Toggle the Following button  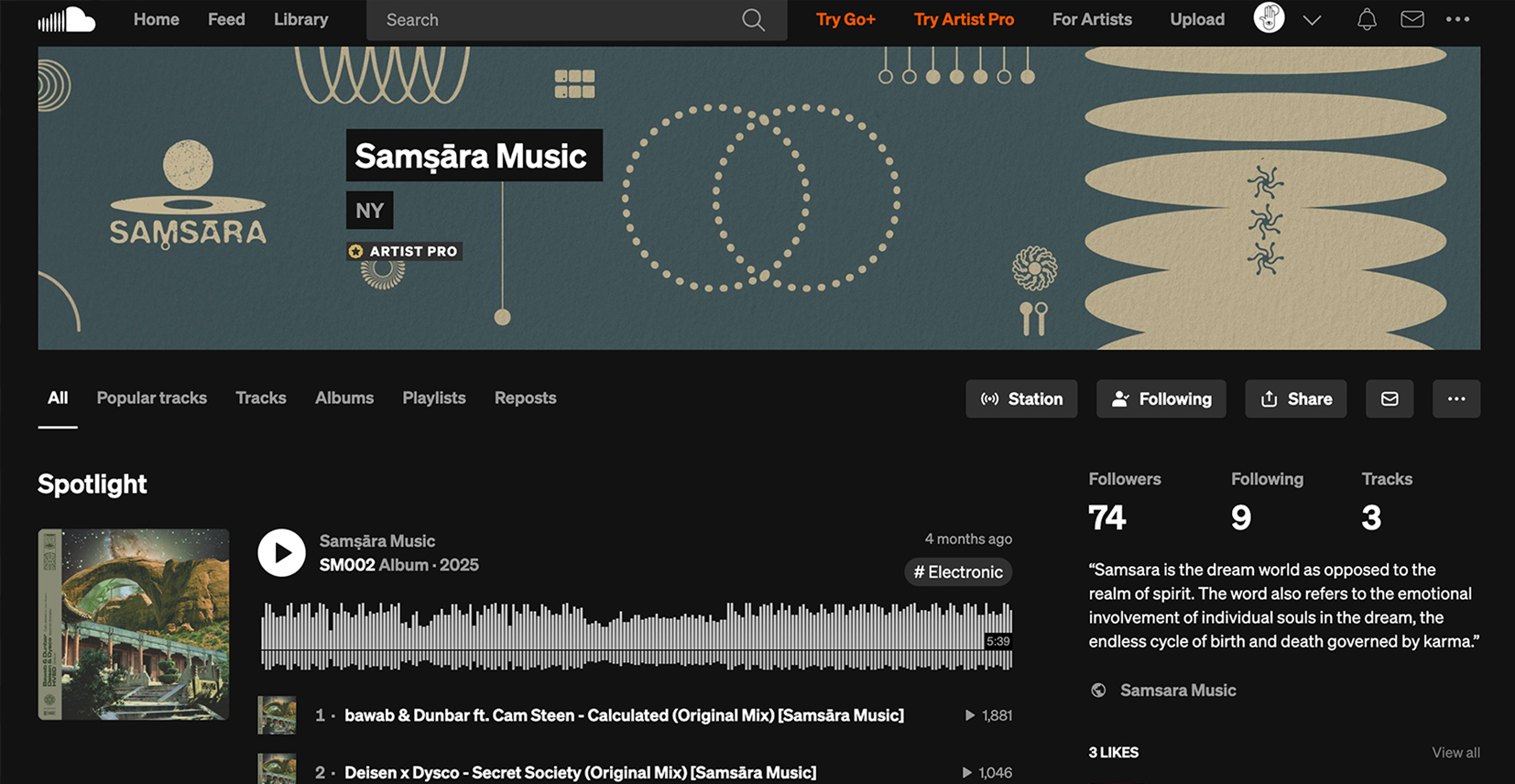point(1161,399)
